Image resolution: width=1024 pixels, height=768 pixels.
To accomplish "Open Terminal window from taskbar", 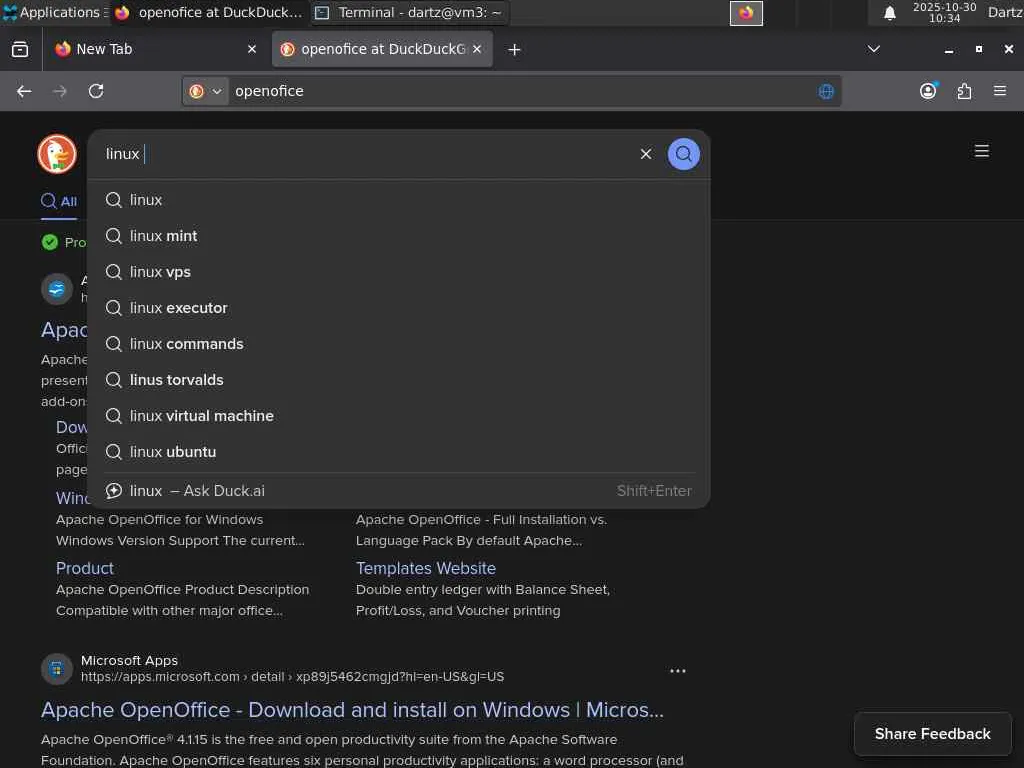I will pos(409,12).
